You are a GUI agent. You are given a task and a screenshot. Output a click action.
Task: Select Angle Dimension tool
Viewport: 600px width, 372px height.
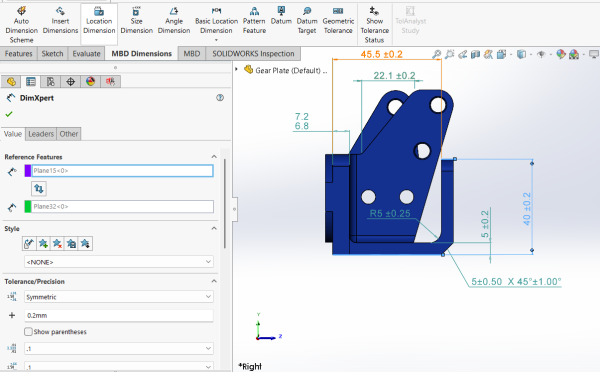pos(174,20)
